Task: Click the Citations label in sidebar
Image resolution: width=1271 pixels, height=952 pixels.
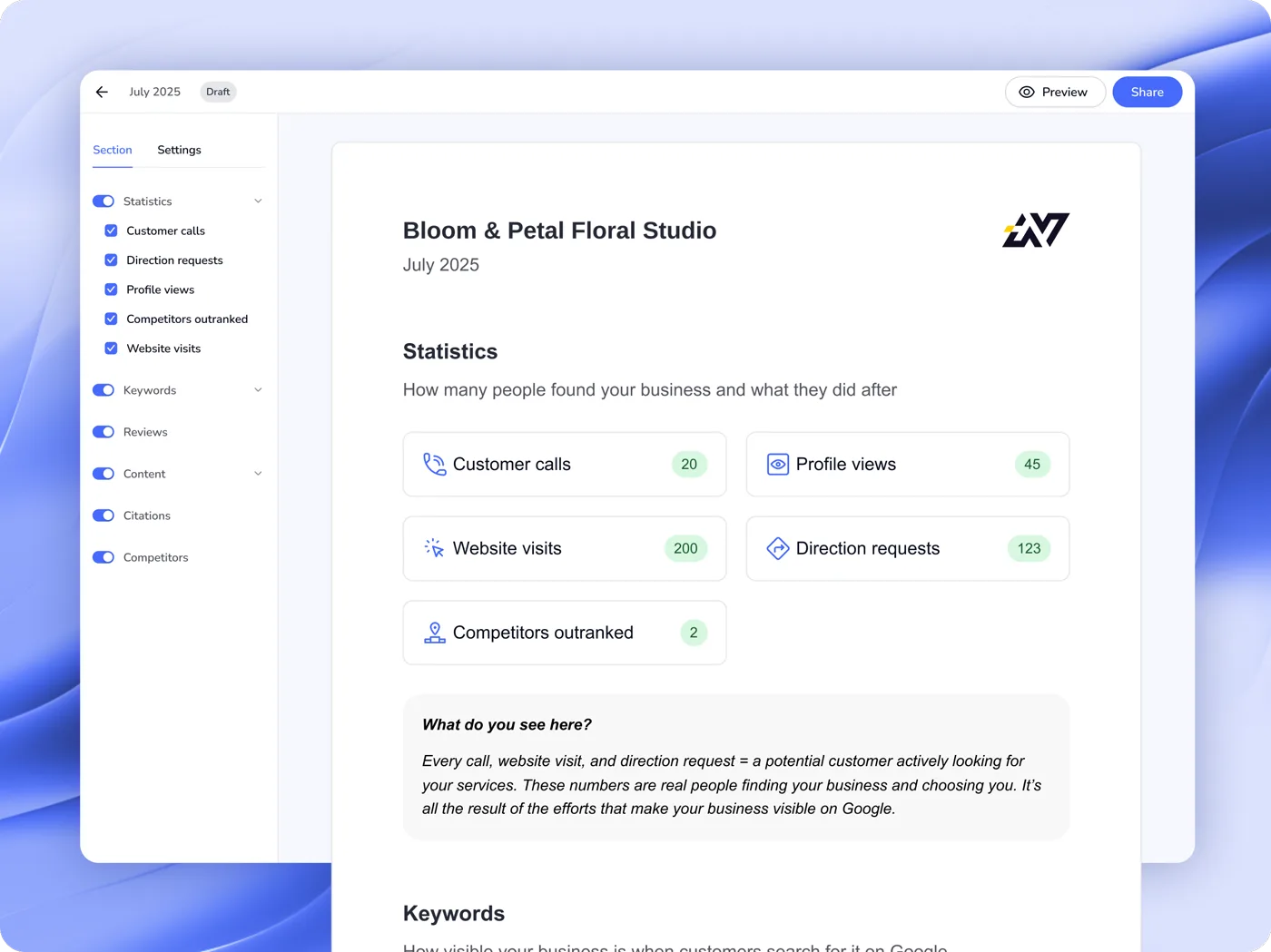Action: pos(147,515)
